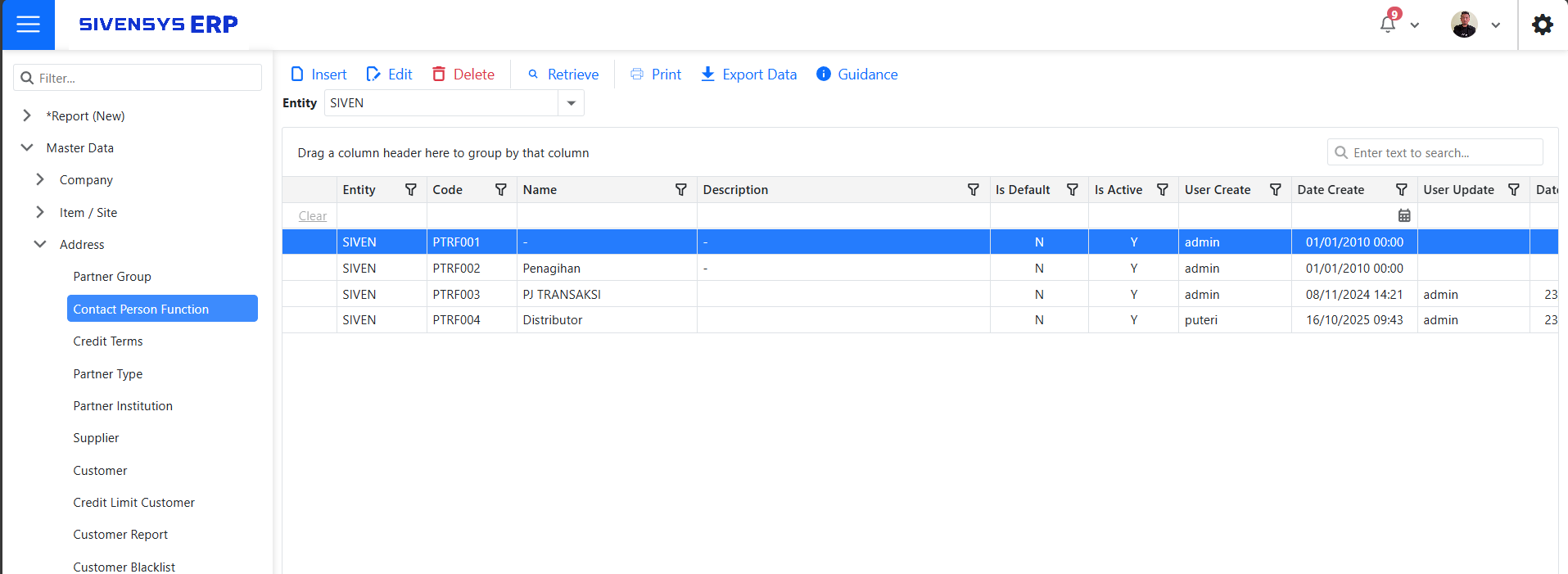The image size is (1568, 574).
Task: Open Customer in the sidebar
Action: point(100,471)
